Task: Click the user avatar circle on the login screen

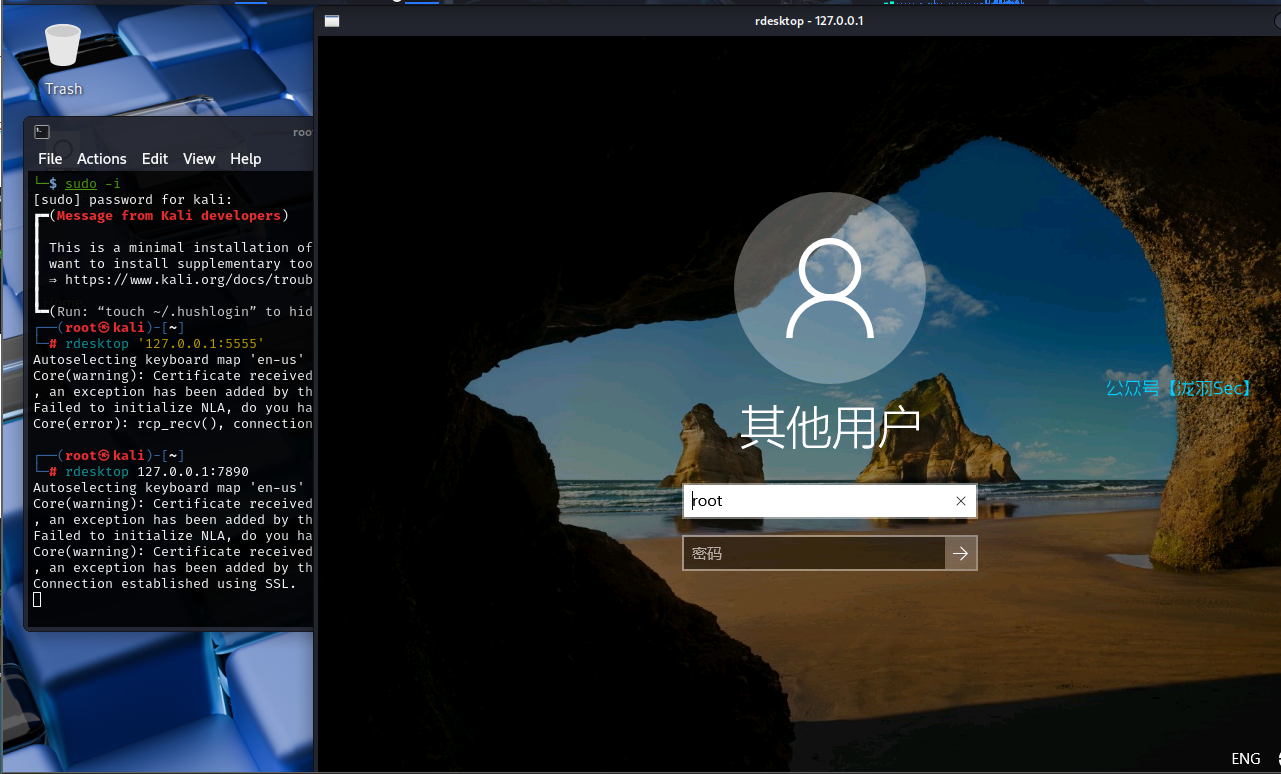Action: pyautogui.click(x=830, y=289)
